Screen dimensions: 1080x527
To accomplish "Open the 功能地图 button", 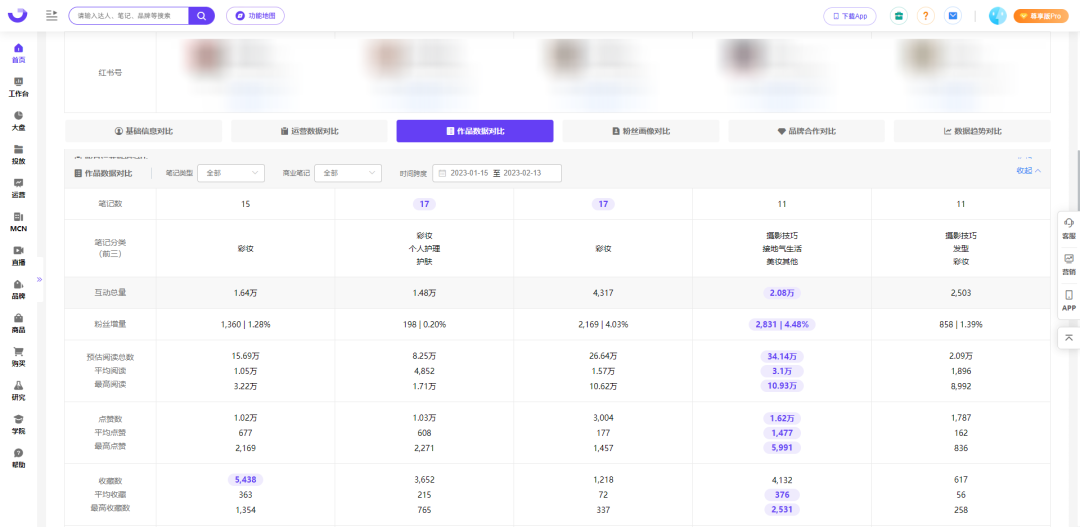I will click(255, 15).
